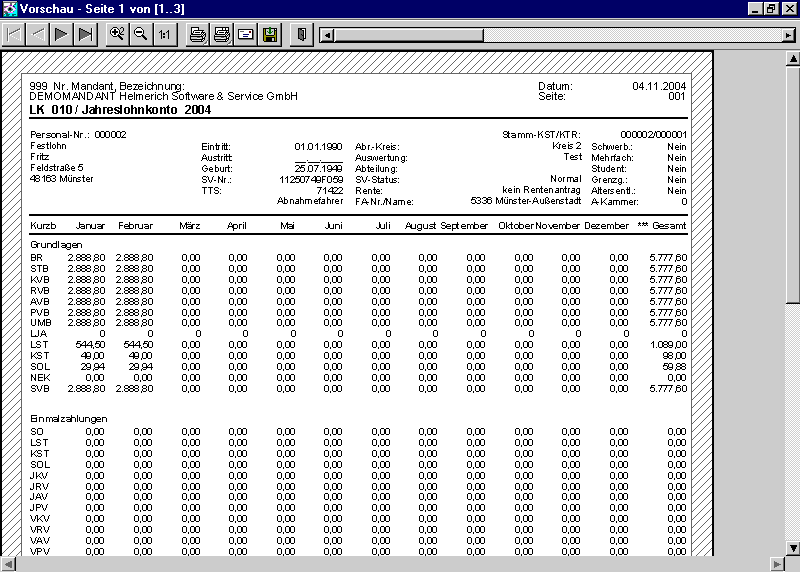This screenshot has height=572, width=800.
Task: Print with the first printer icon
Action: [x=198, y=35]
